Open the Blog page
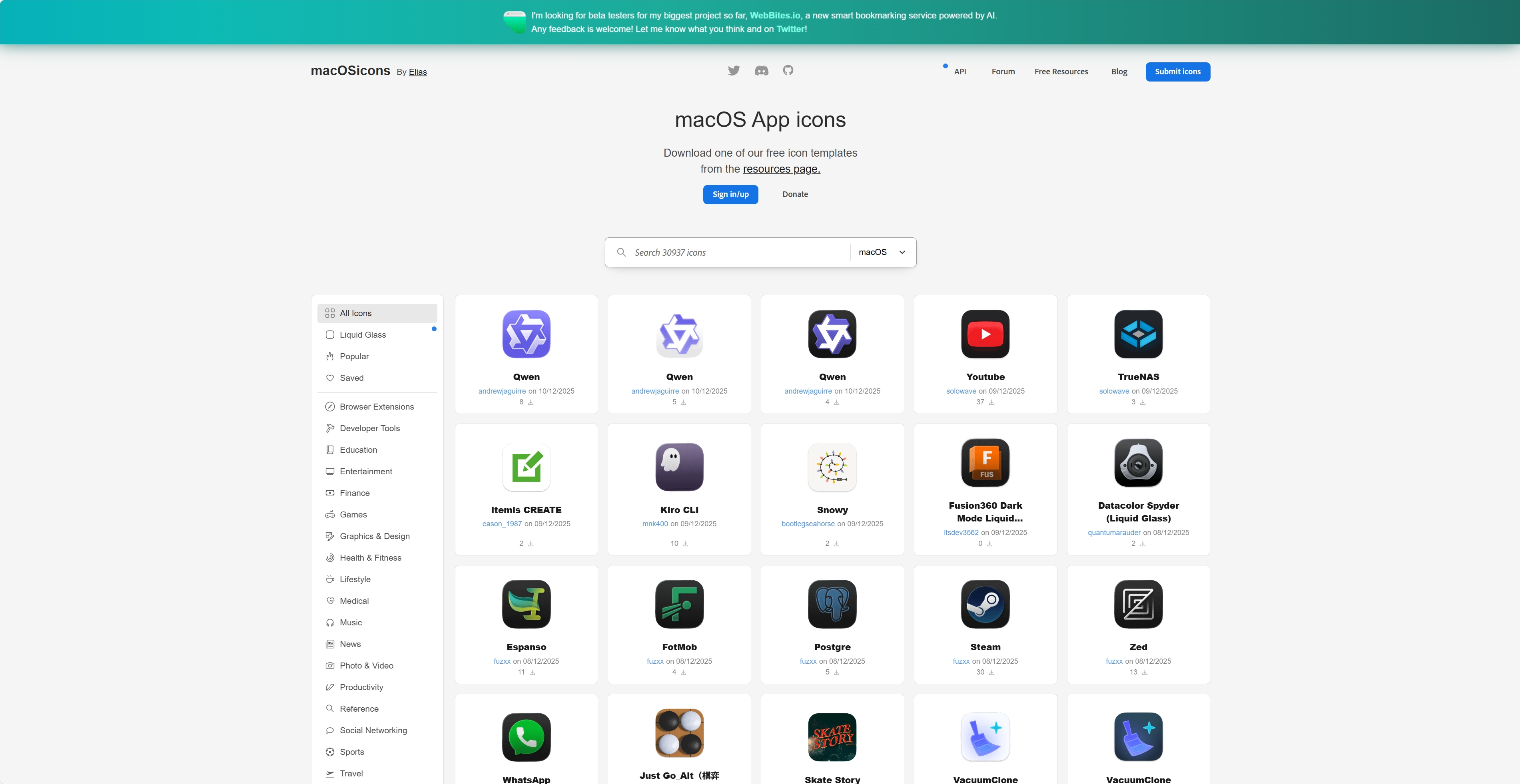 point(1119,72)
